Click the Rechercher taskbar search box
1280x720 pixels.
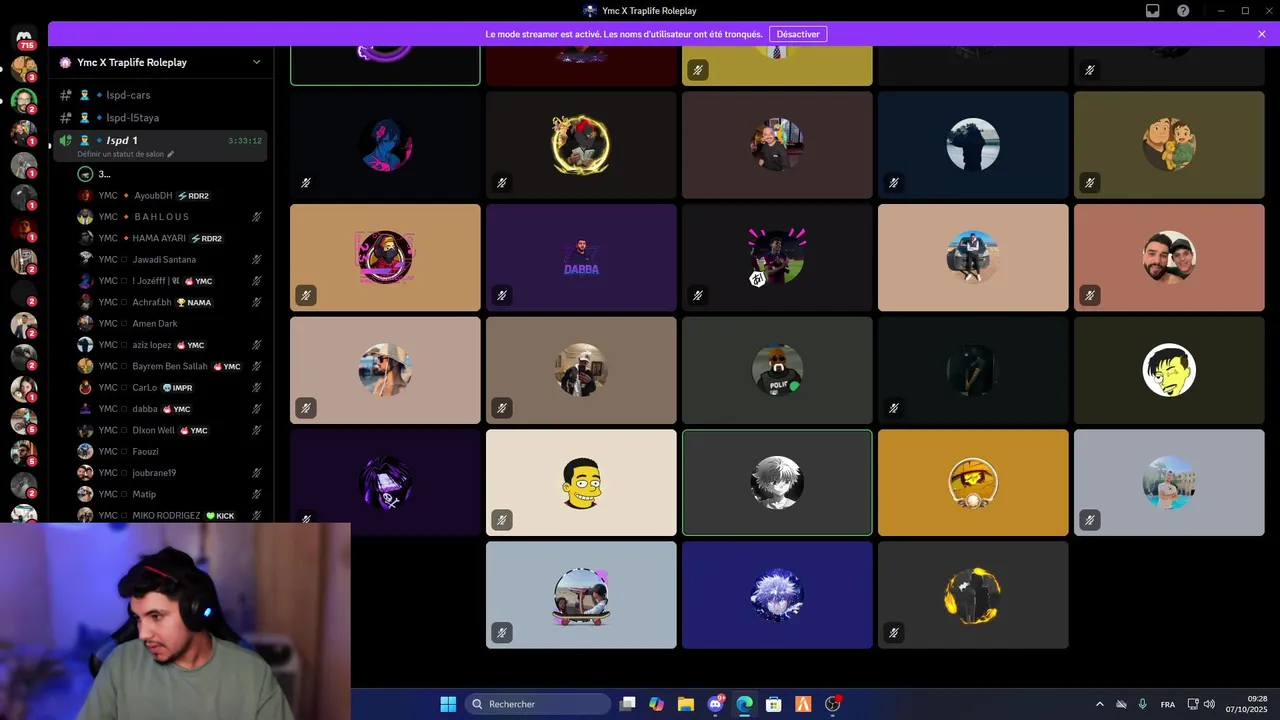tap(538, 704)
